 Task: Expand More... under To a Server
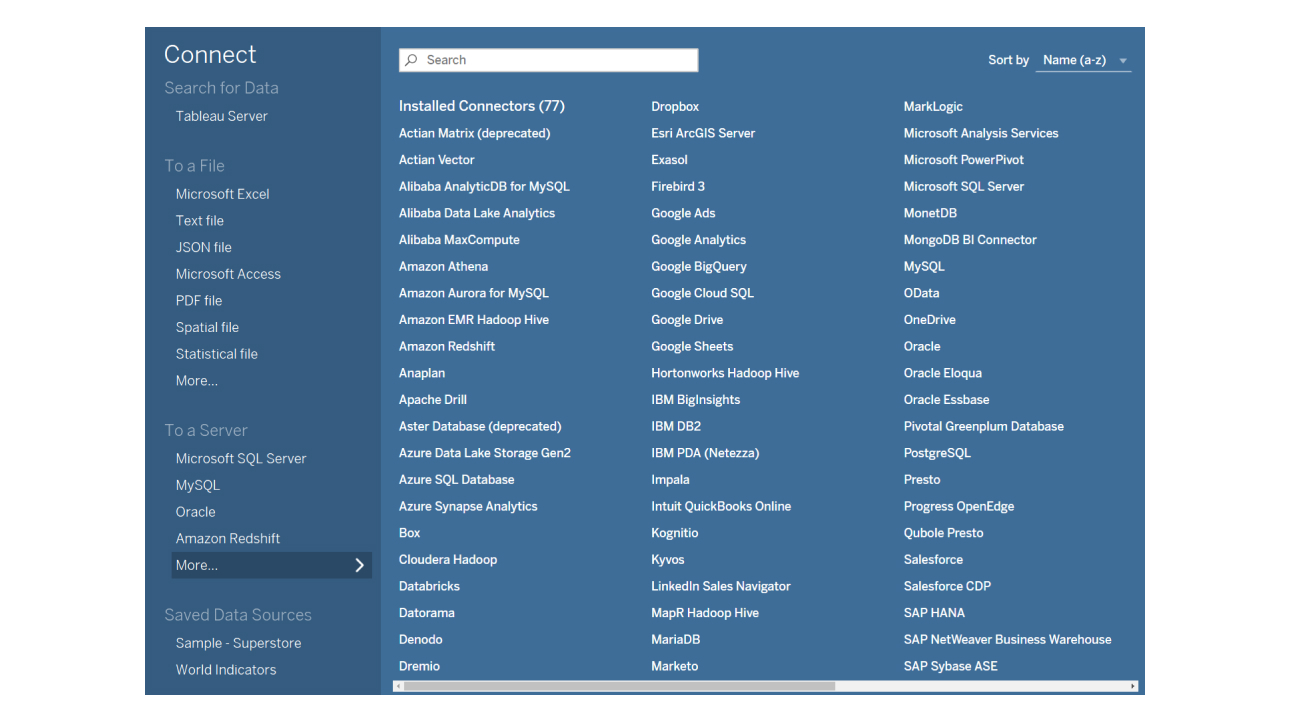click(x=272, y=565)
